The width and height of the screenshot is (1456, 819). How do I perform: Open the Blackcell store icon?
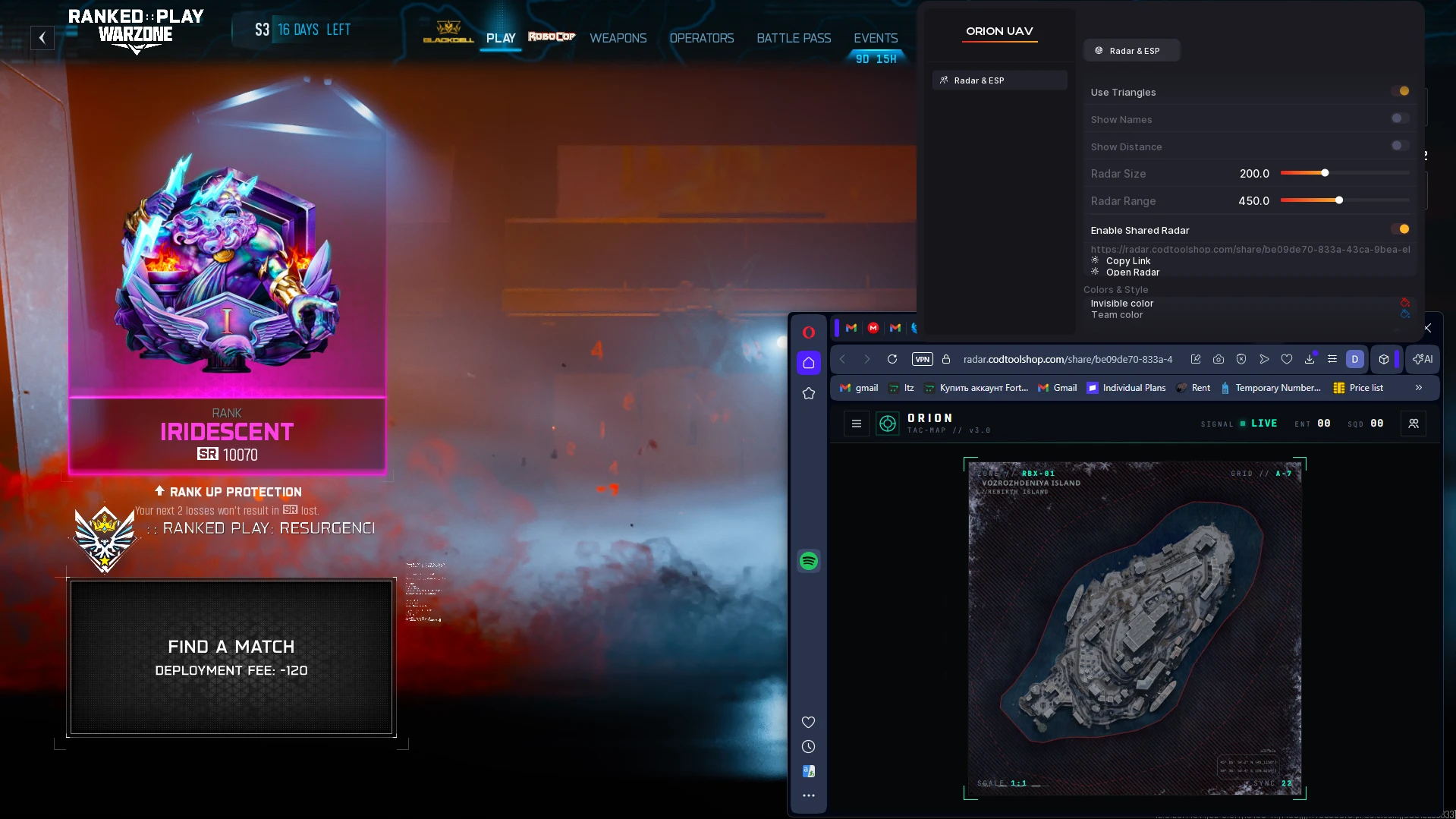[x=448, y=32]
